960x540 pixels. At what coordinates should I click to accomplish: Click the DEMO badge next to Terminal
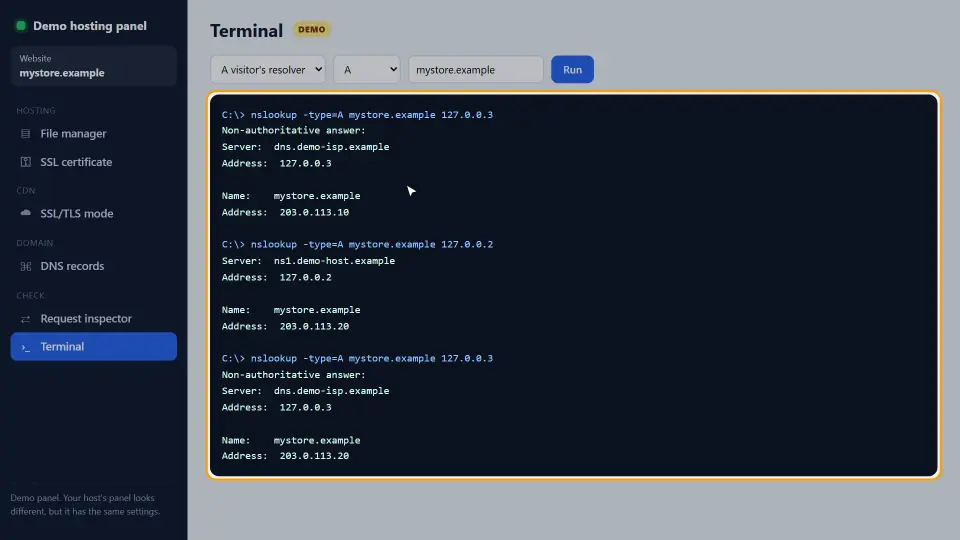(312, 29)
